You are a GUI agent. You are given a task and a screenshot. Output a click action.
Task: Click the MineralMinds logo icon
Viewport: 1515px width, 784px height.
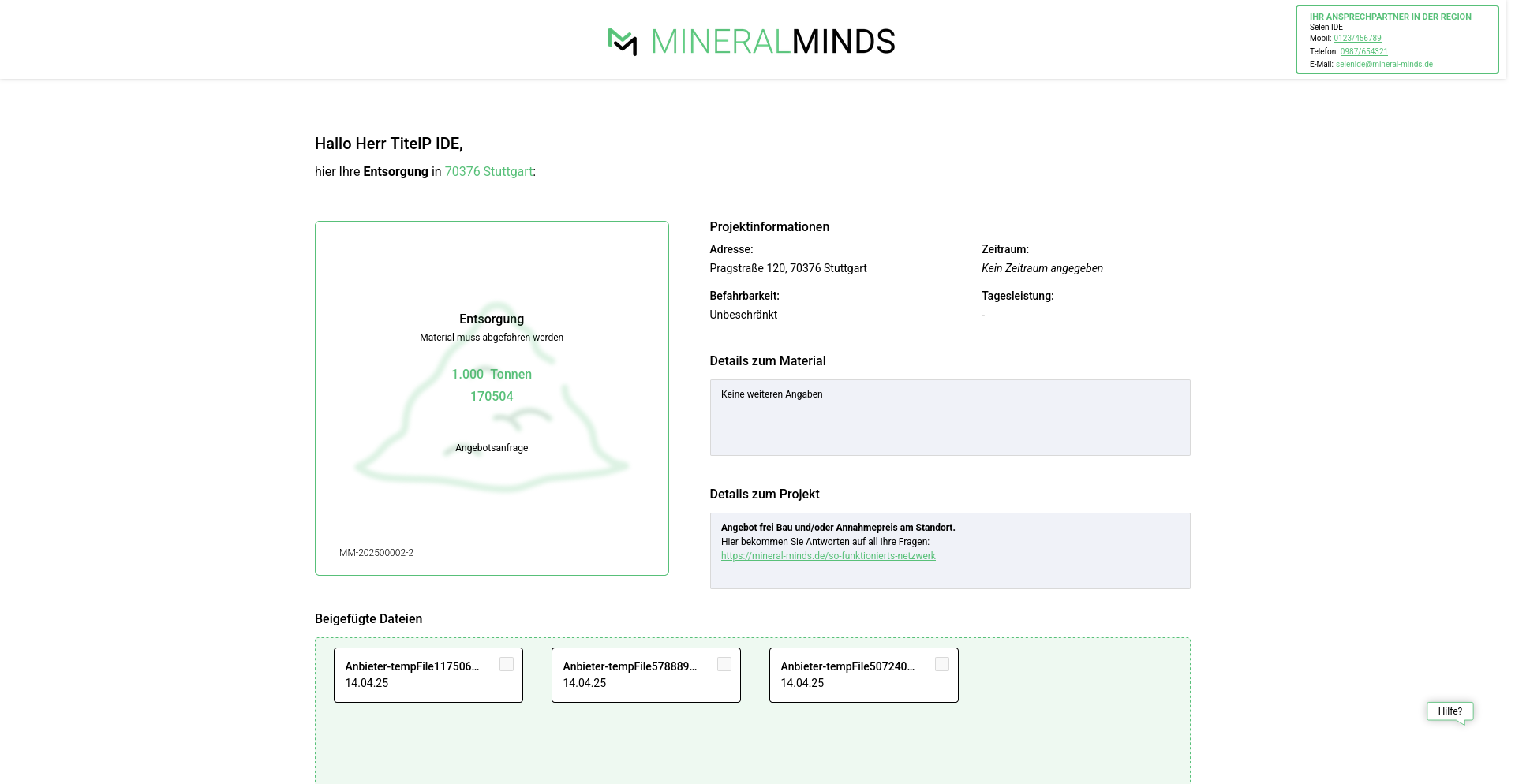coord(623,42)
